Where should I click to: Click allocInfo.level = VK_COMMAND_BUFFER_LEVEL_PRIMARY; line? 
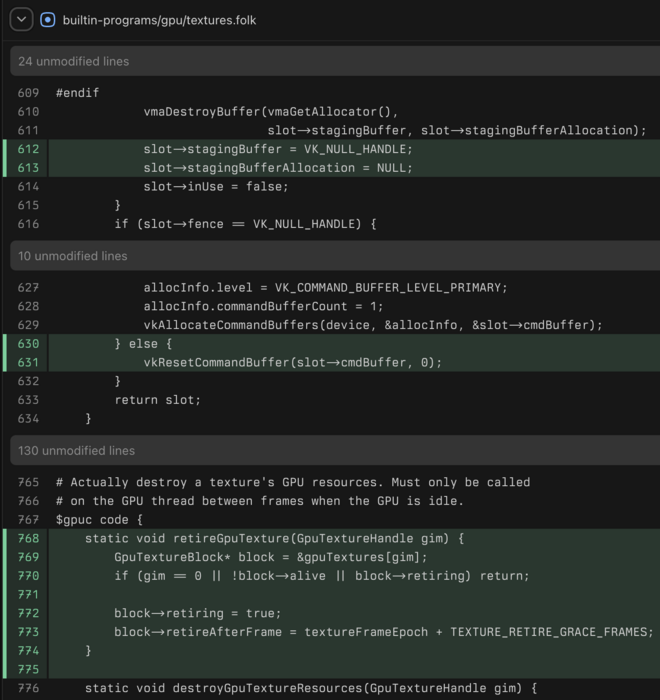326,288
